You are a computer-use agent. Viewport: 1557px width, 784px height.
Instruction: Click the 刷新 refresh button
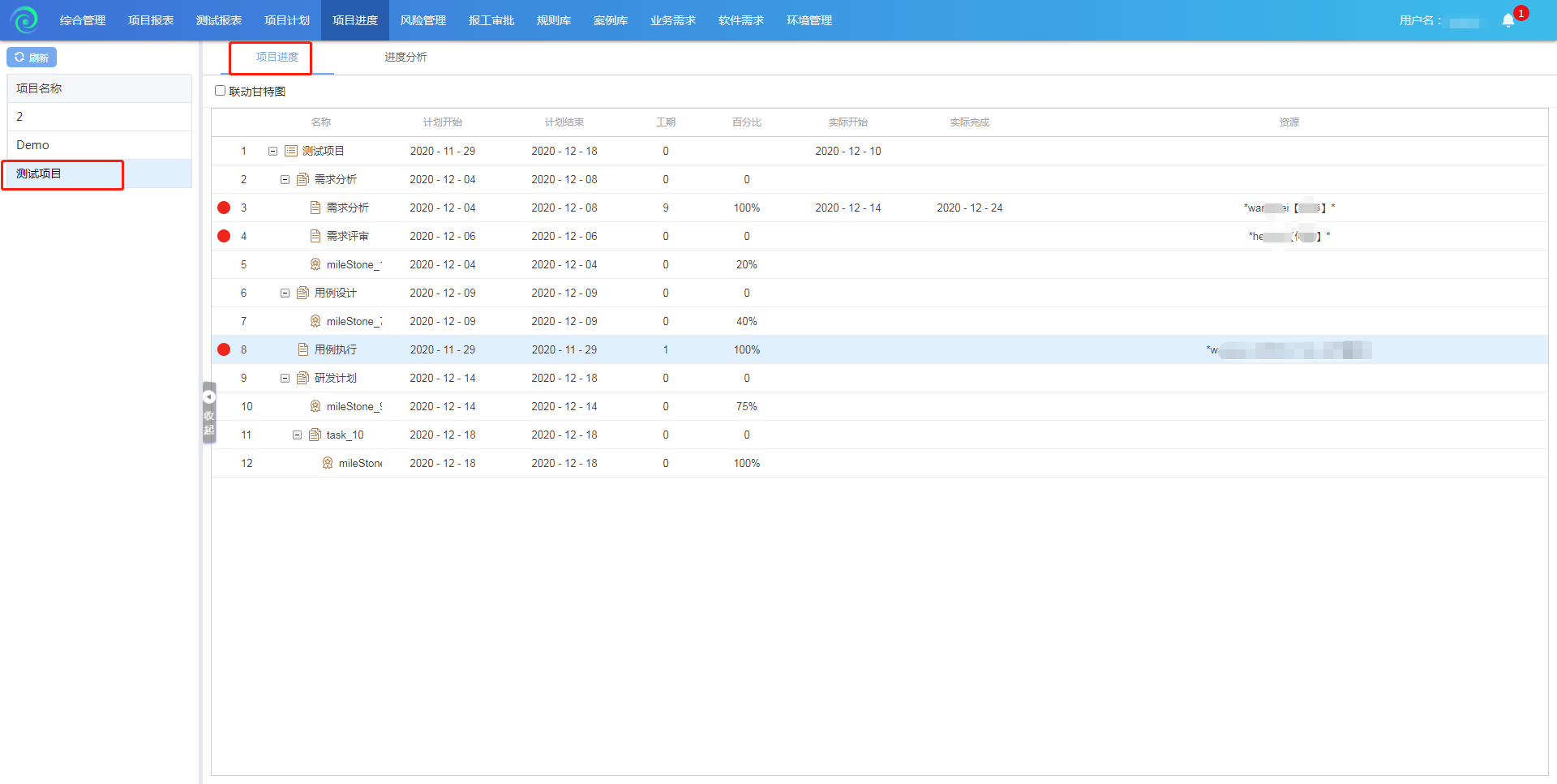pyautogui.click(x=32, y=58)
